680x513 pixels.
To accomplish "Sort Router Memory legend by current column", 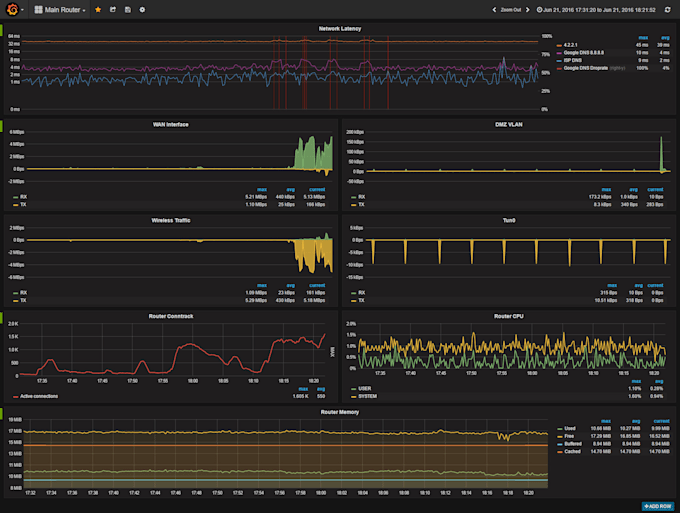I will coord(661,421).
